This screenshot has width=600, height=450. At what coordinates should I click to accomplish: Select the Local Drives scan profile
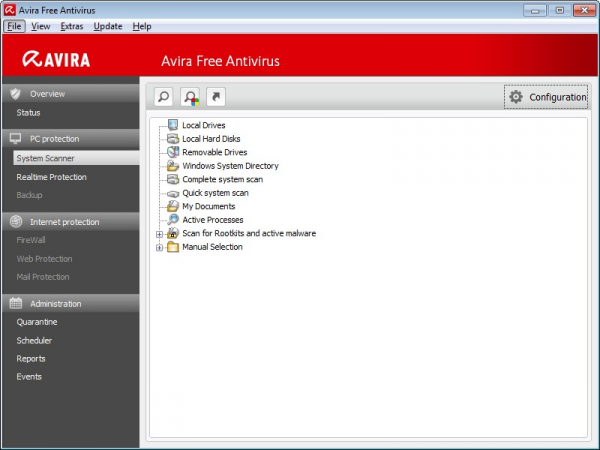pos(203,125)
